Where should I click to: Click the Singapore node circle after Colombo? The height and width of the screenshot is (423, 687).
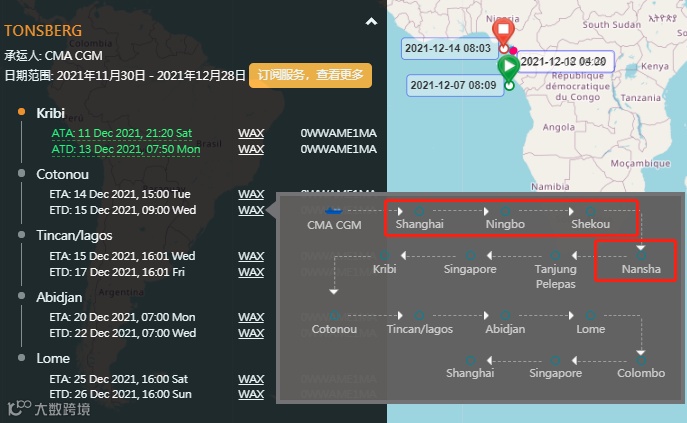555,360
